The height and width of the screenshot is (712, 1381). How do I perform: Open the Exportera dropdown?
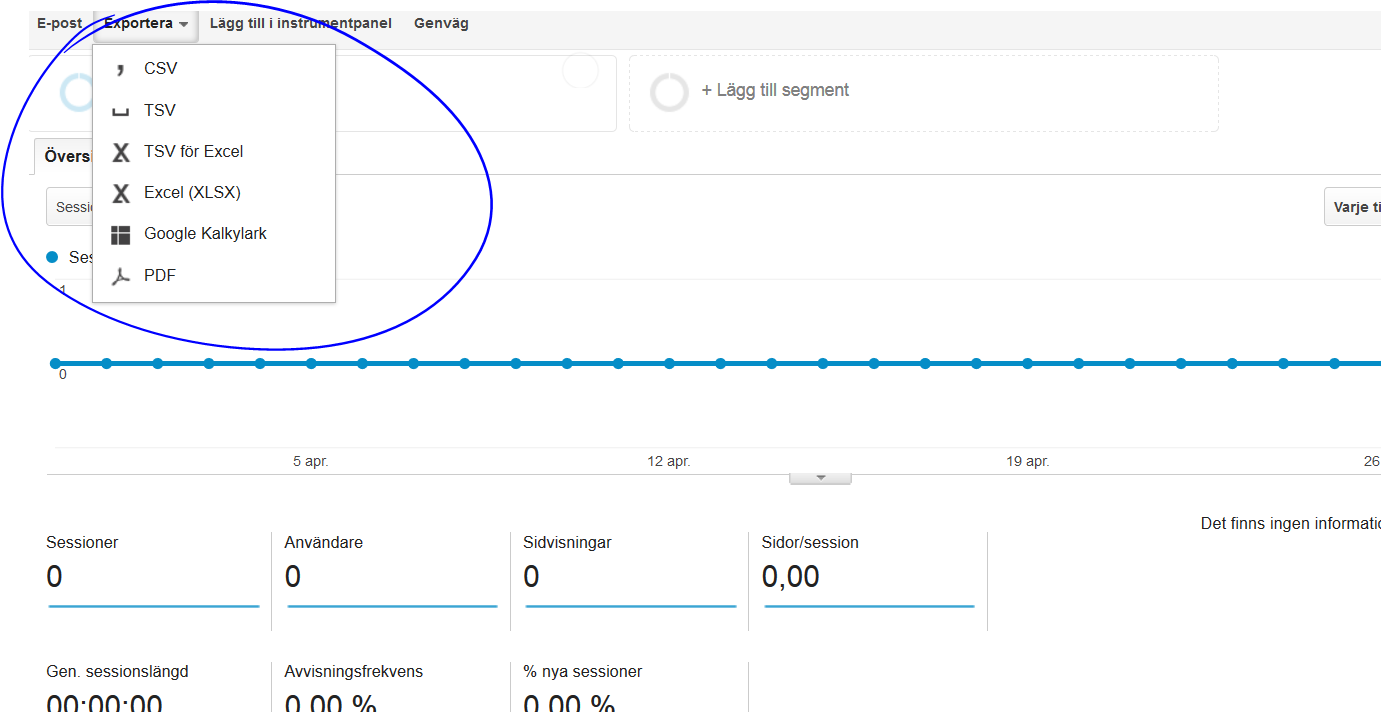(146, 23)
